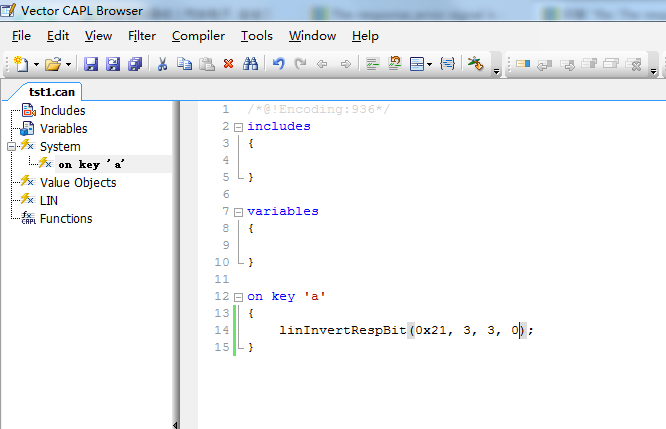Image resolution: width=666 pixels, height=429 pixels.
Task: Click the Save All icon
Action: pos(135,64)
